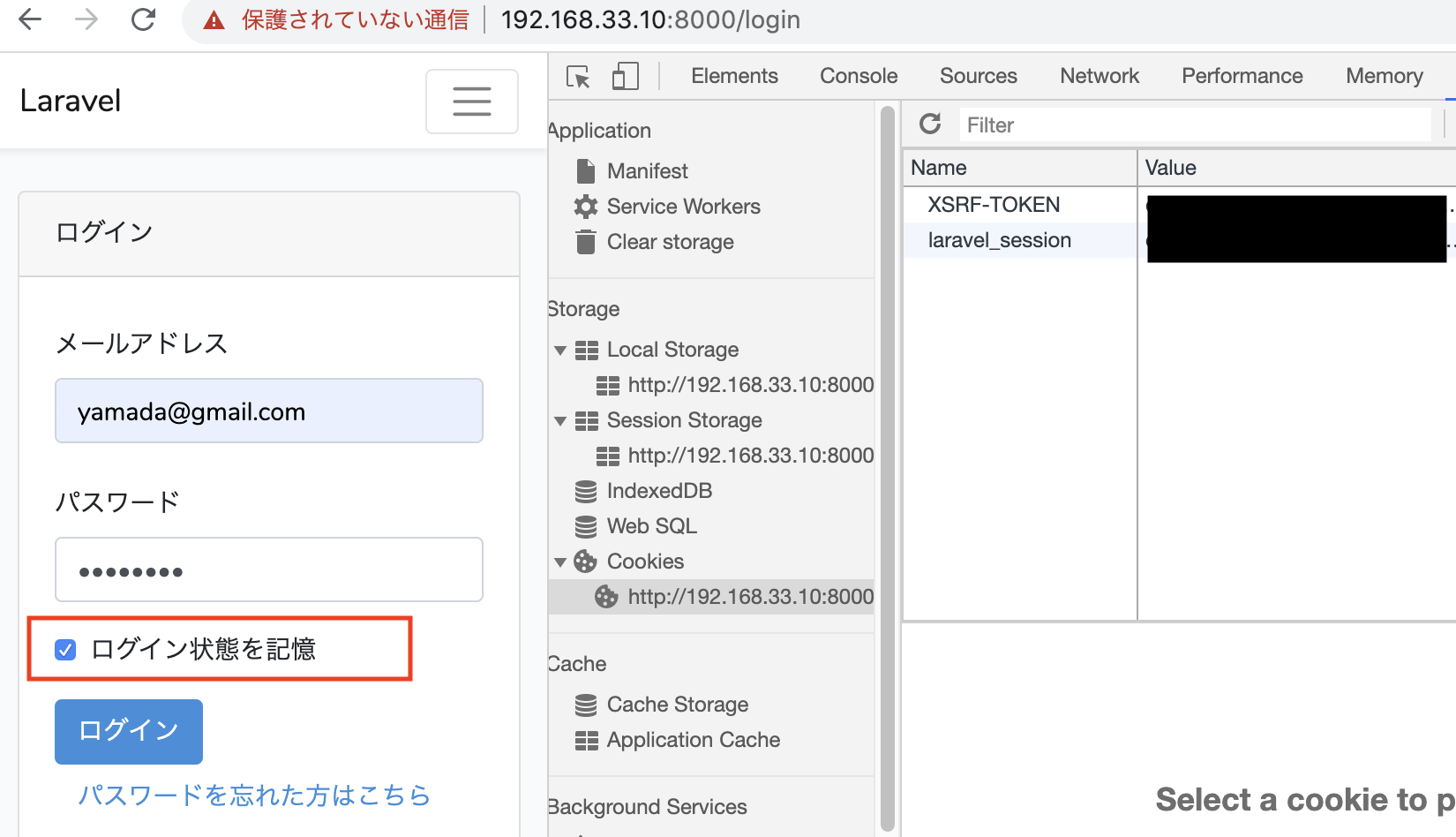The width and height of the screenshot is (1456, 837).
Task: Select the laravel_session cookie row
Action: pos(1000,239)
